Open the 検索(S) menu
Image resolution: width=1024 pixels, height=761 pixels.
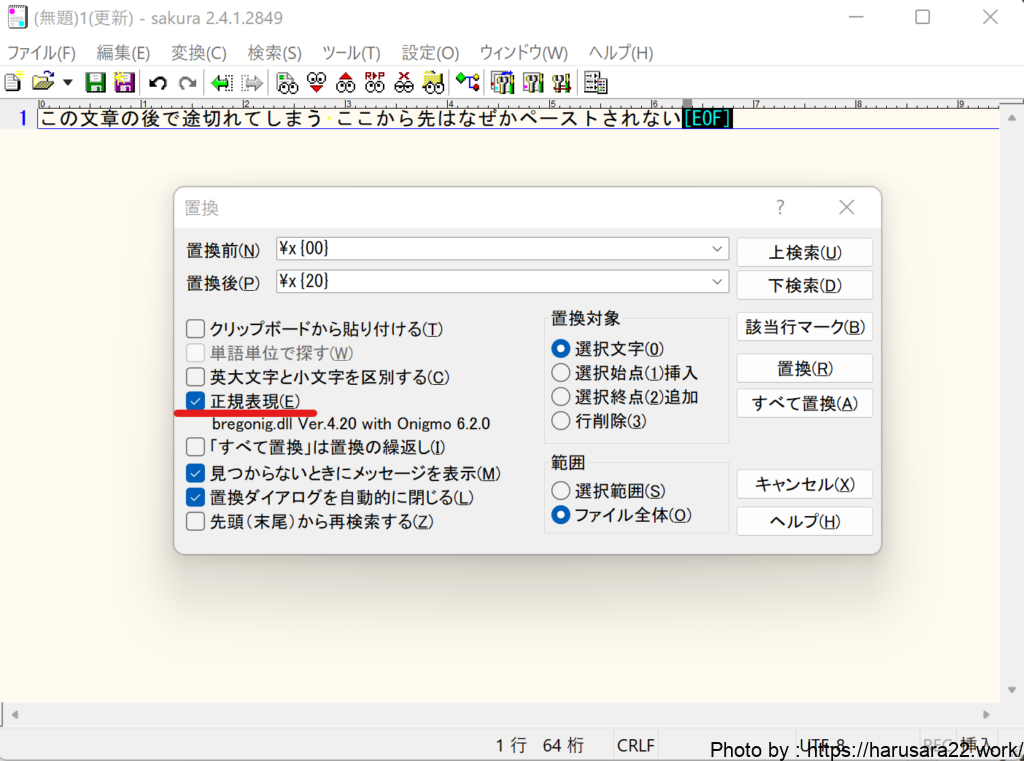[274, 53]
